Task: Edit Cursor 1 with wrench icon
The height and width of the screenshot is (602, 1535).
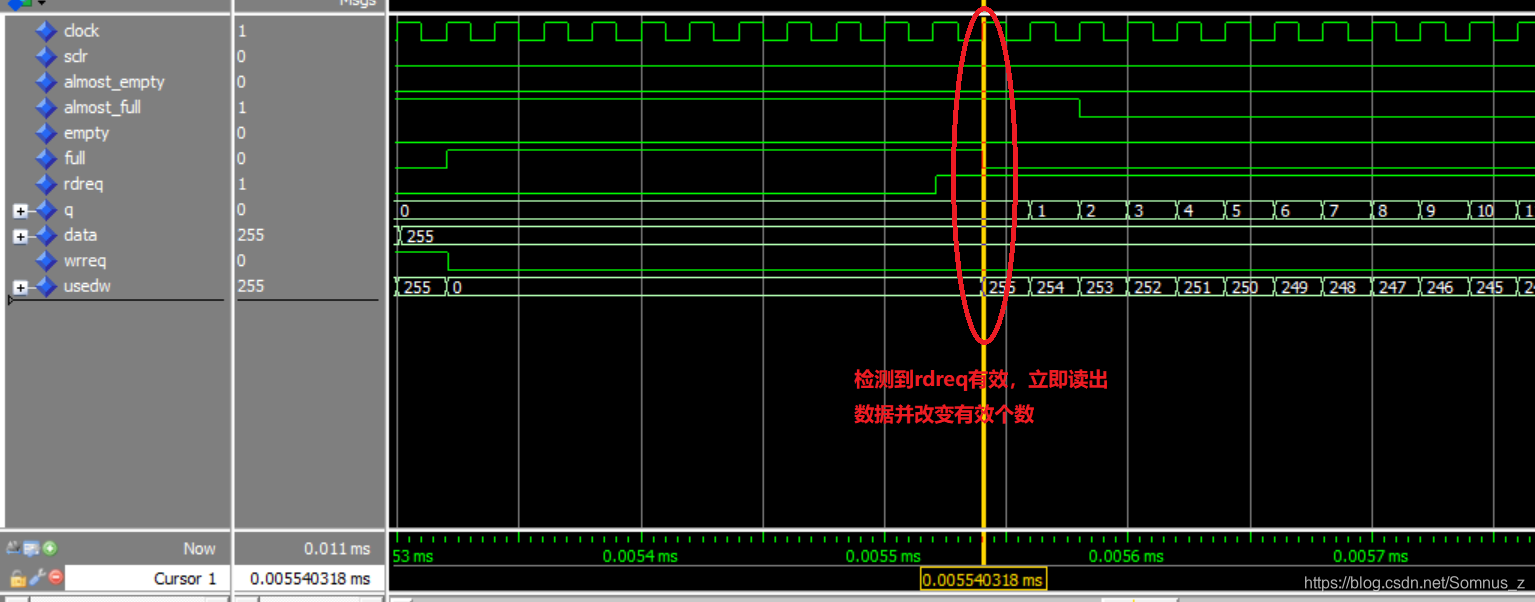Action: pyautogui.click(x=37, y=577)
